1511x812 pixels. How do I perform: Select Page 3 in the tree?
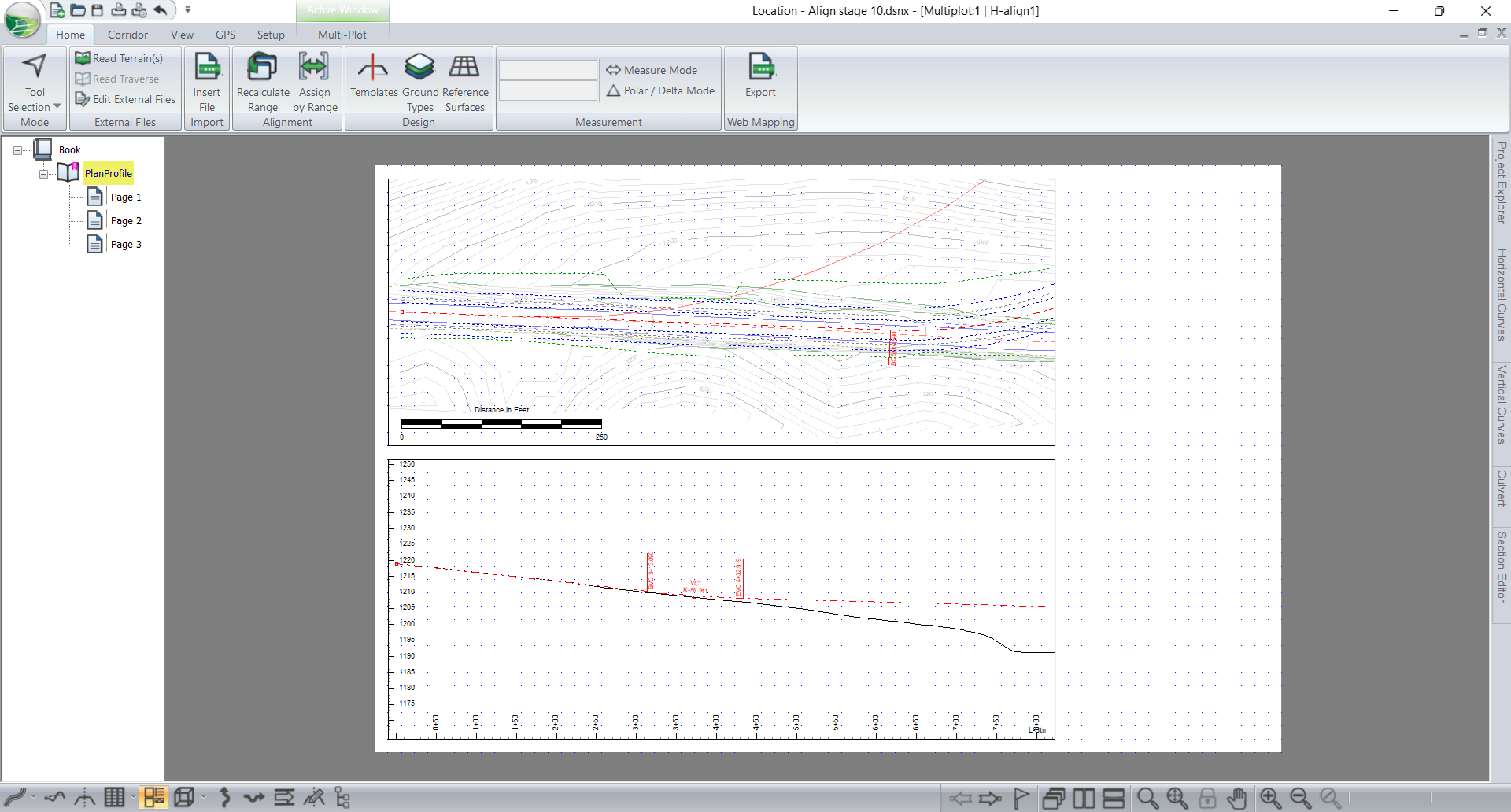coord(126,244)
